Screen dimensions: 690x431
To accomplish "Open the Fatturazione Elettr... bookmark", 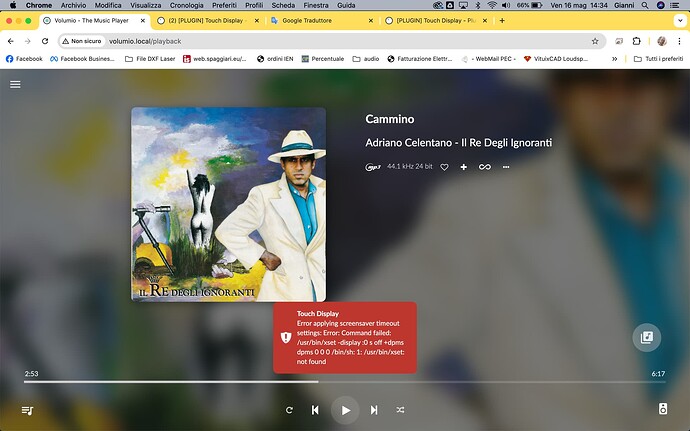I will [420, 59].
